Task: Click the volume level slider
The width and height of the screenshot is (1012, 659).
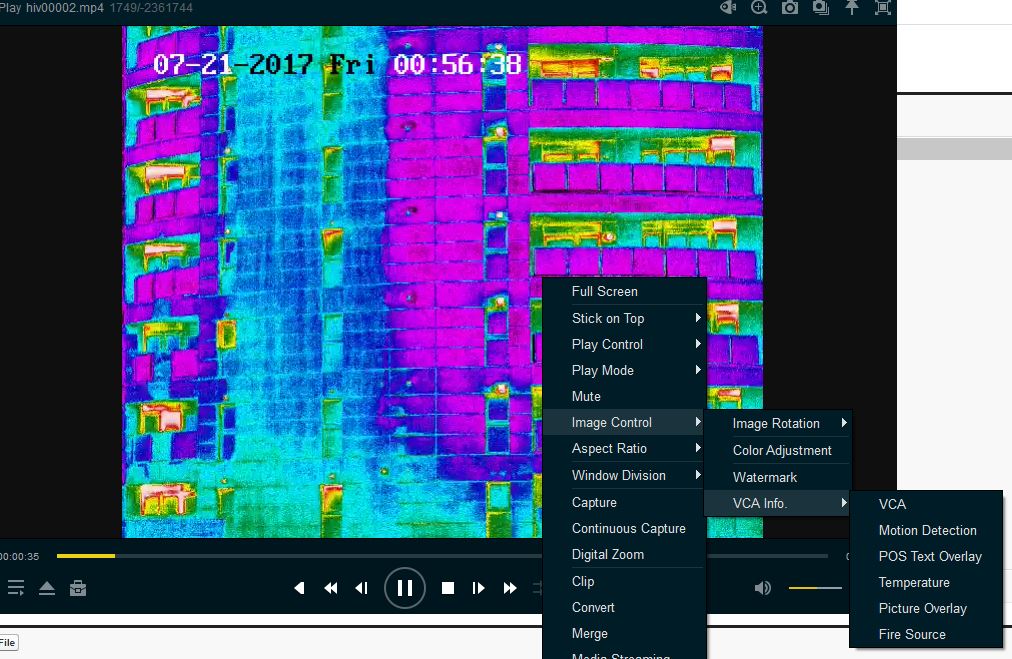Action: (x=815, y=588)
